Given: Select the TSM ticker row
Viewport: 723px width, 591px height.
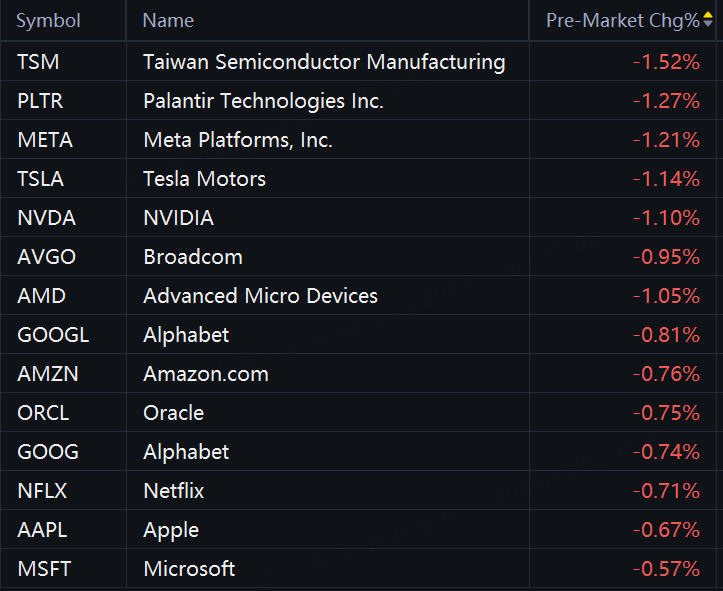Looking at the screenshot, I should (x=38, y=62).
